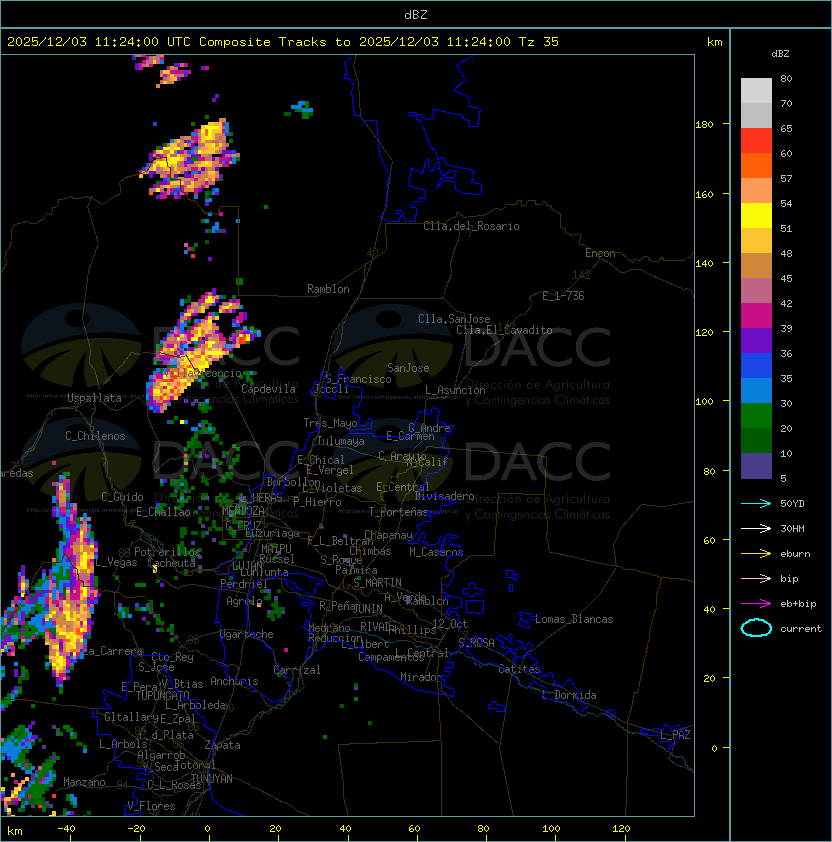Click the 'Clla.del_Rosario' place label
This screenshot has width=832, height=842.
(471, 226)
